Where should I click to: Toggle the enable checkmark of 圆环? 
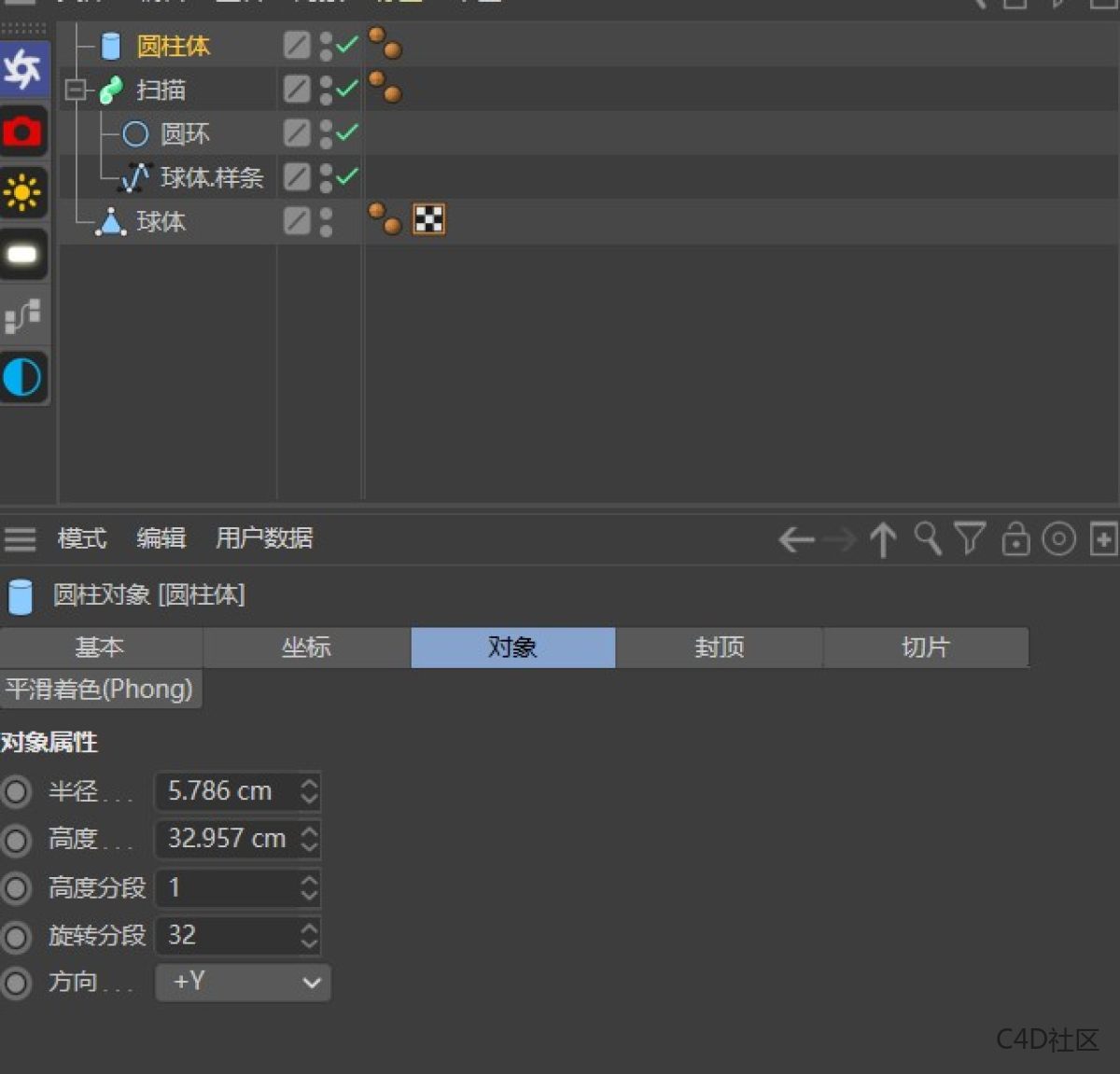coord(347,133)
